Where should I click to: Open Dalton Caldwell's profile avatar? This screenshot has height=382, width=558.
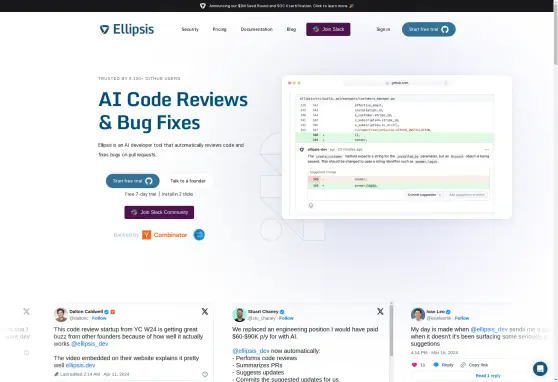click(60, 315)
